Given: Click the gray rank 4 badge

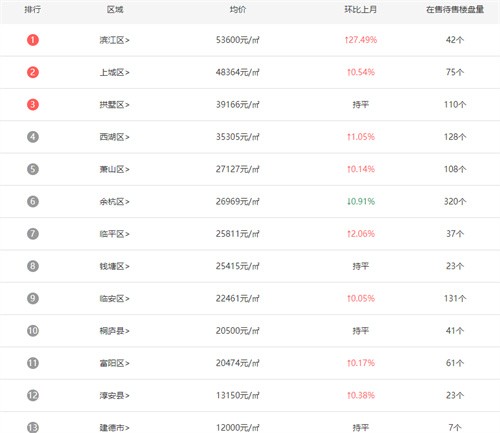Looking at the screenshot, I should tap(33, 137).
